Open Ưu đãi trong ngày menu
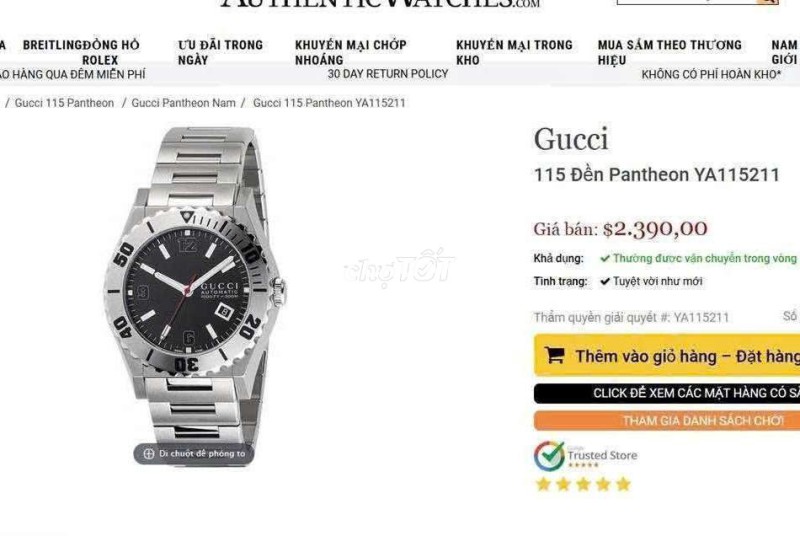Screen dimensions: 800x536 (x=220, y=52)
